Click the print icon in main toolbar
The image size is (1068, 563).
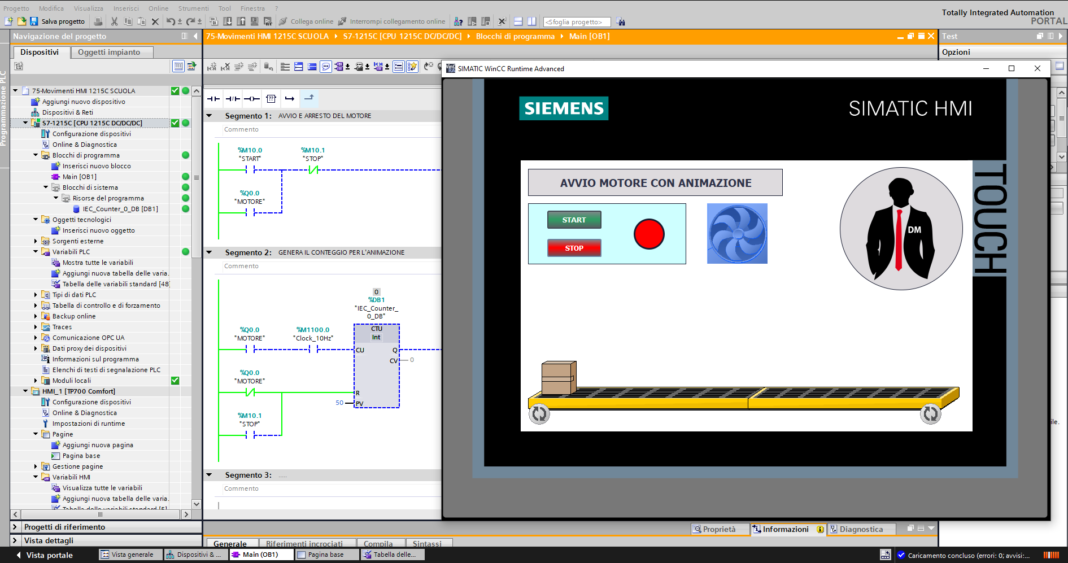coord(98,22)
